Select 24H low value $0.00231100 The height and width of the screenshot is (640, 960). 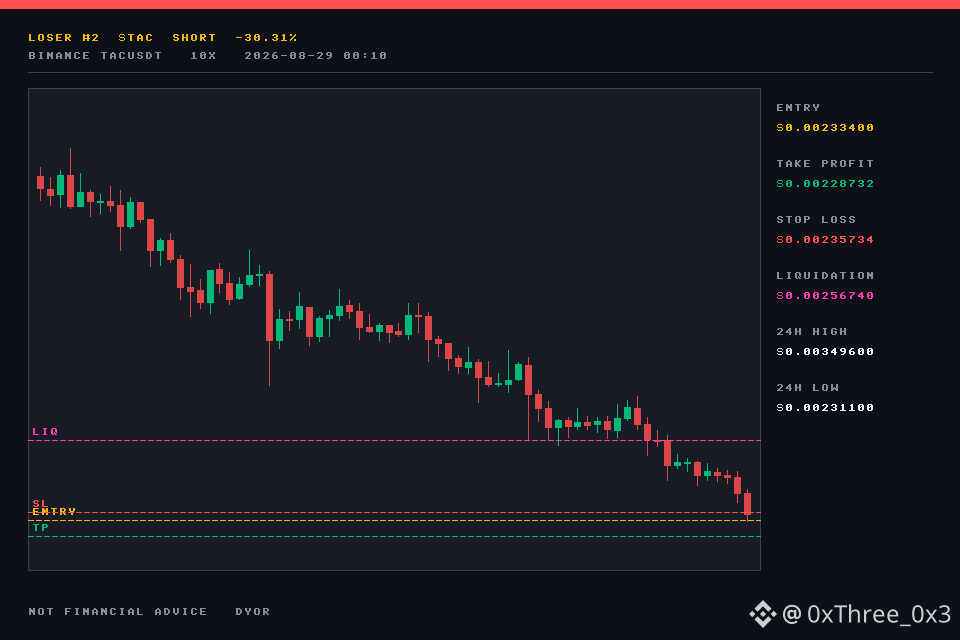tap(825, 408)
